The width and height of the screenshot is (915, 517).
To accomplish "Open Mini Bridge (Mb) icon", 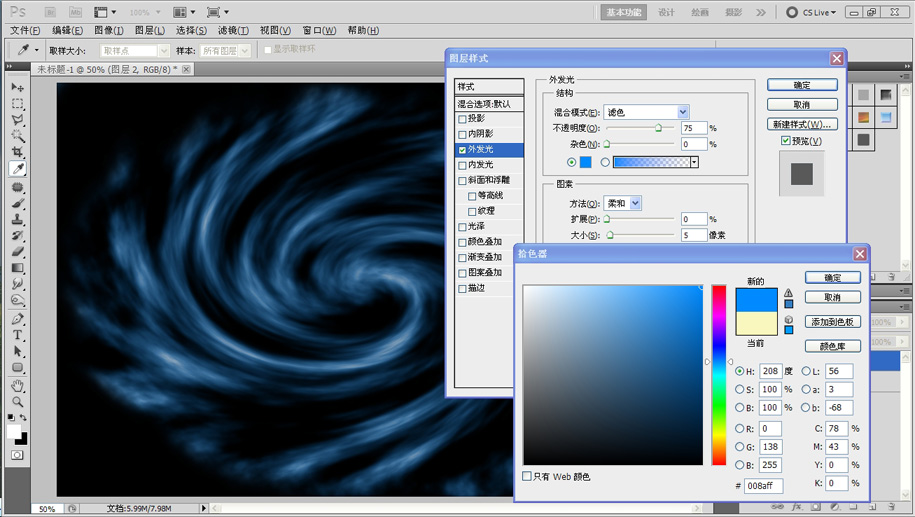I will [75, 12].
